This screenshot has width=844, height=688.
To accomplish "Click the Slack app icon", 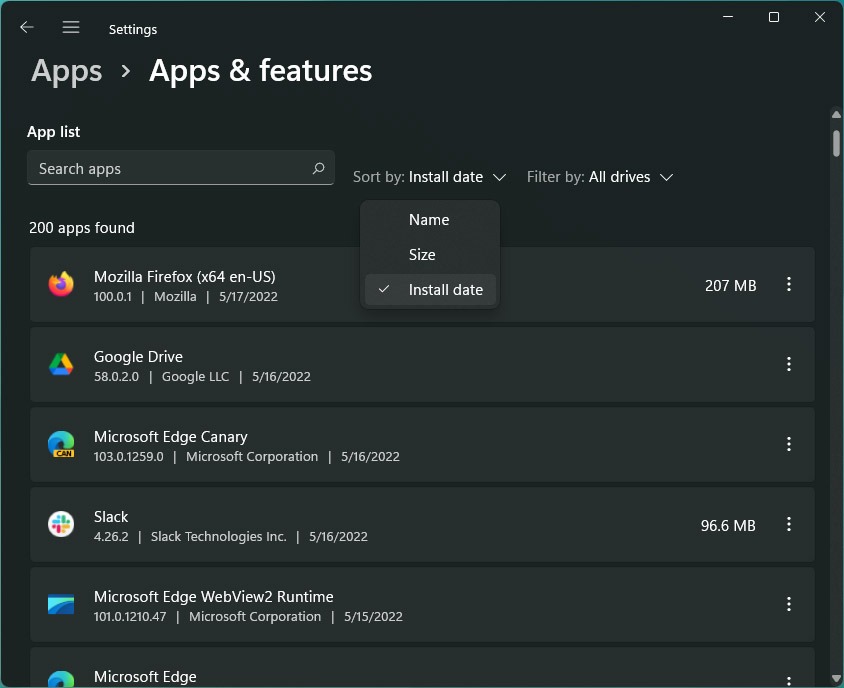I will coord(61,525).
